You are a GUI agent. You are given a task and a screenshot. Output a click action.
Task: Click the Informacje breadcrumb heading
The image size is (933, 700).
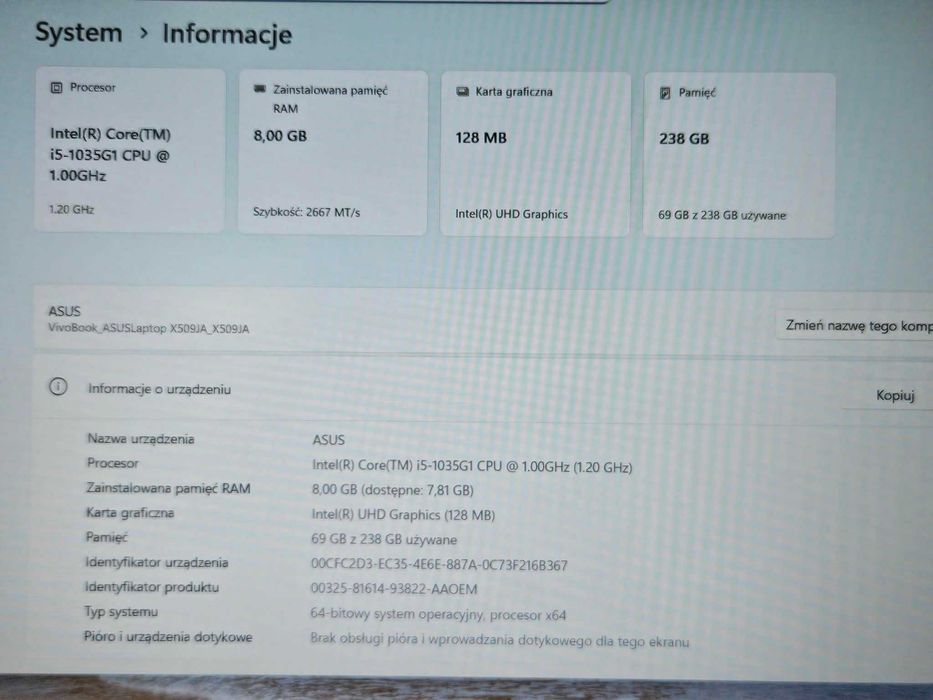click(x=227, y=34)
